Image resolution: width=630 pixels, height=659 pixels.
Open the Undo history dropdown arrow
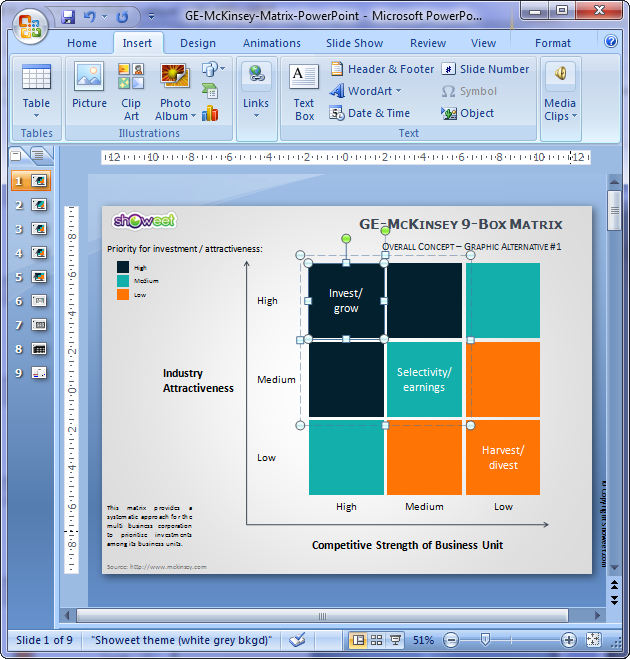coord(104,17)
